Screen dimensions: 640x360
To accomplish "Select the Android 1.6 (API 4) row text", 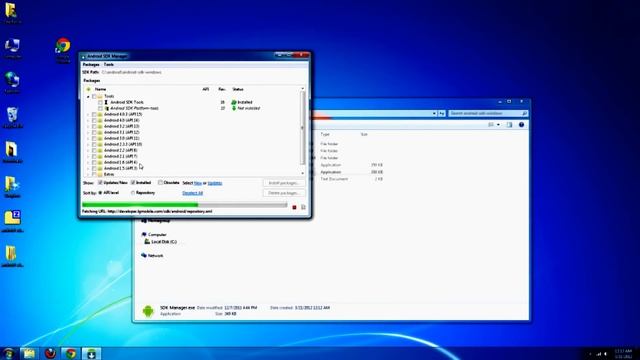I will pyautogui.click(x=120, y=162).
